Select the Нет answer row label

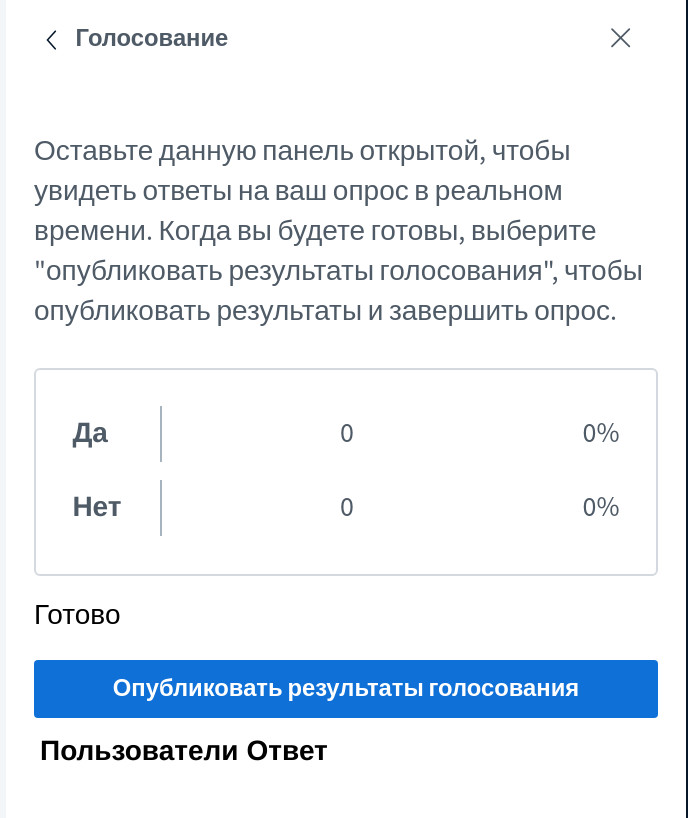pyautogui.click(x=96, y=507)
